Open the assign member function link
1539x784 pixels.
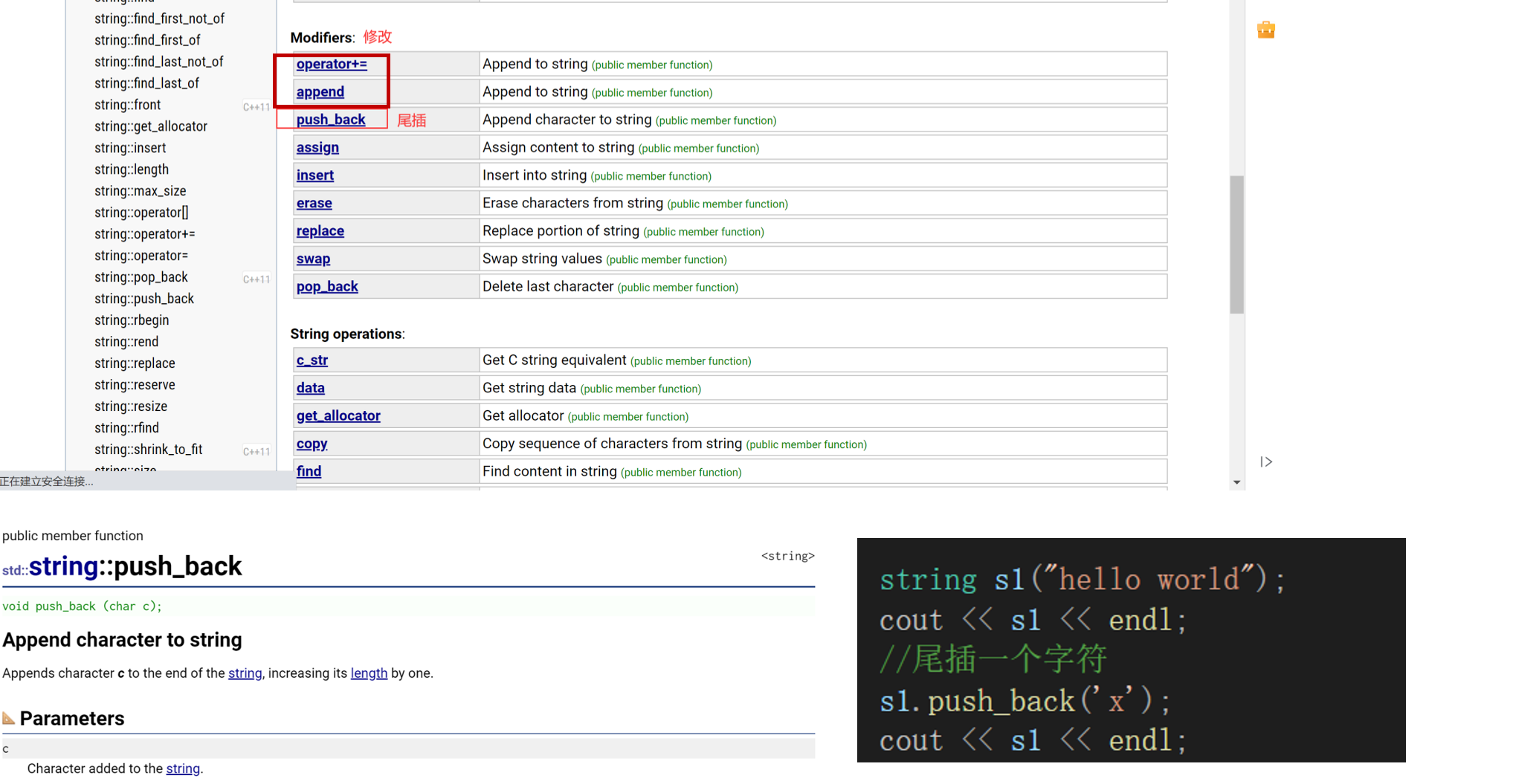317,148
